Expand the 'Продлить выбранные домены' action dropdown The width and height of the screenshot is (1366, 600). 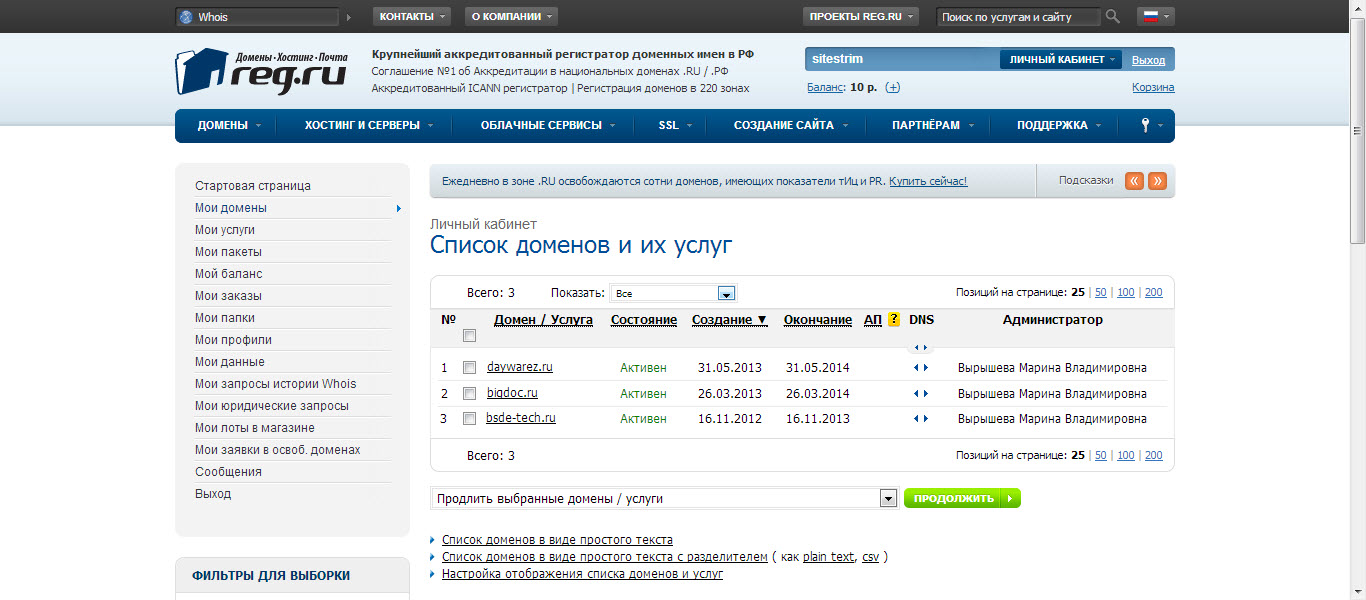point(887,498)
